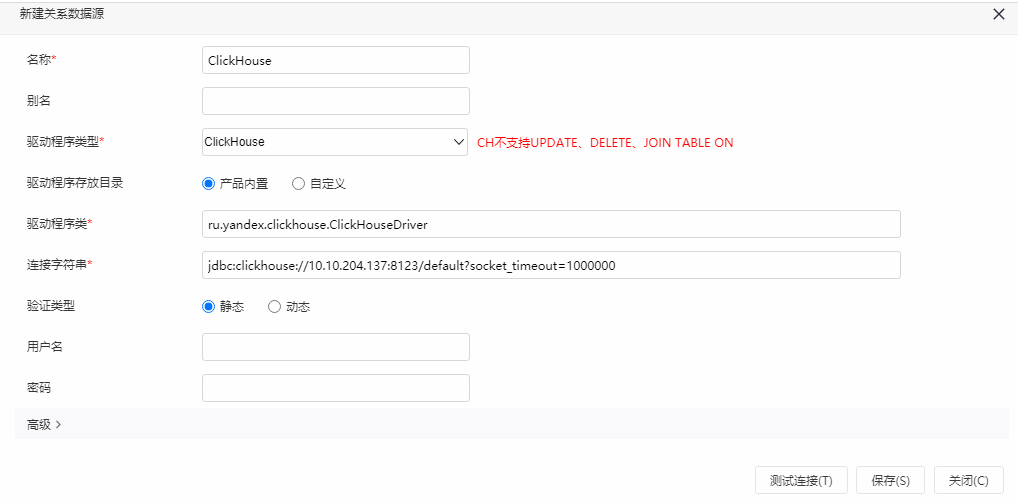This screenshot has height=501, width=1018.
Task: Focus the 用户名 input field
Action: (x=336, y=347)
